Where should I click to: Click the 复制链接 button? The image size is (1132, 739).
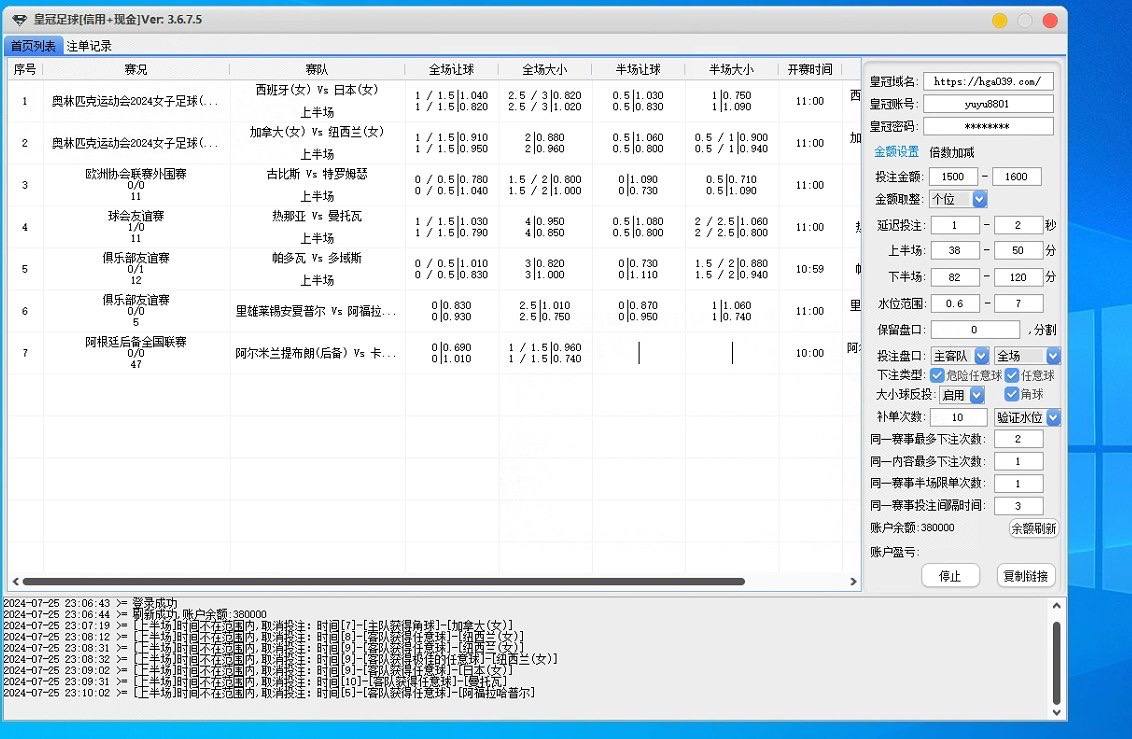1026,576
